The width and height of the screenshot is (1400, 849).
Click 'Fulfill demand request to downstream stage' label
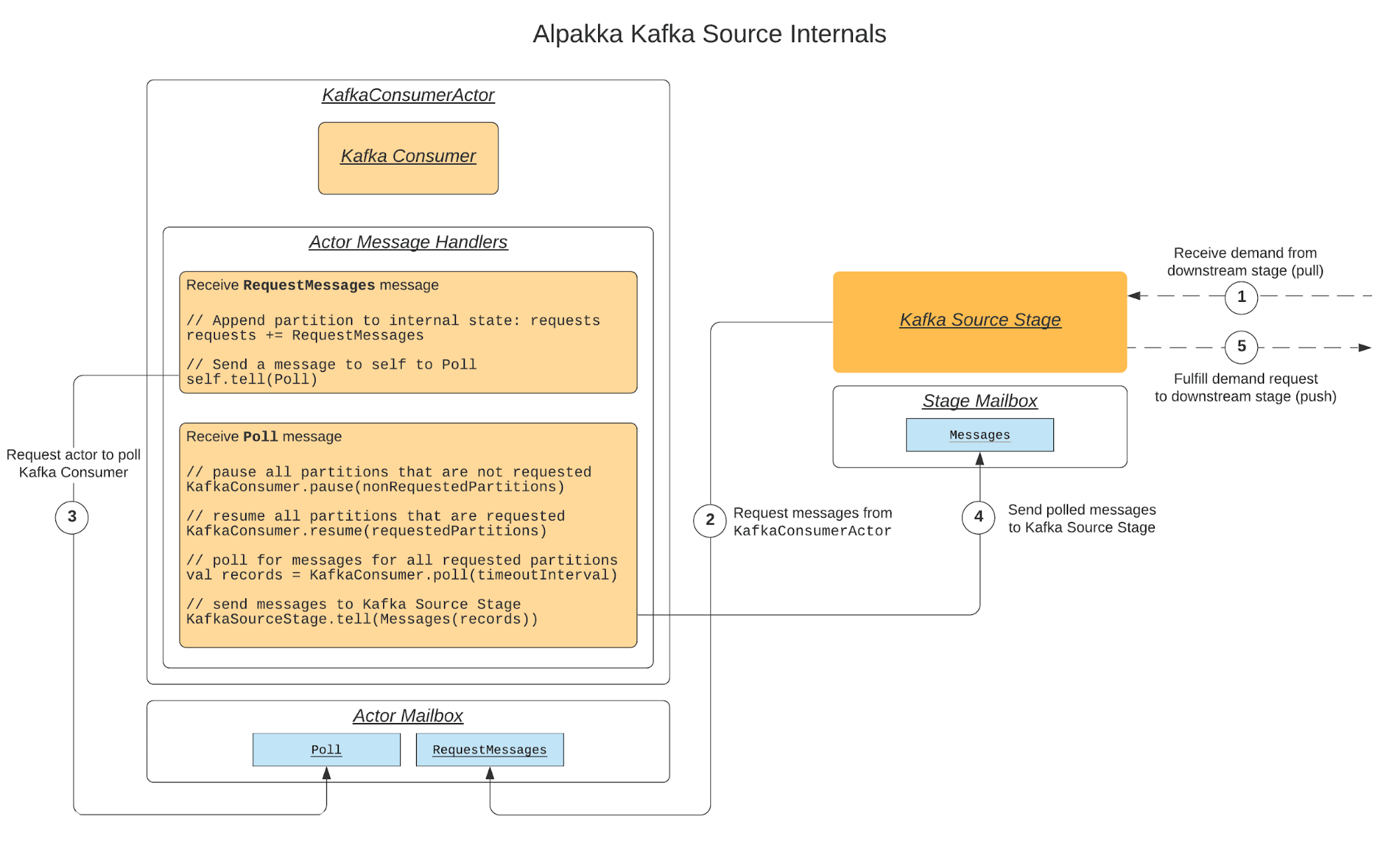click(x=1245, y=387)
